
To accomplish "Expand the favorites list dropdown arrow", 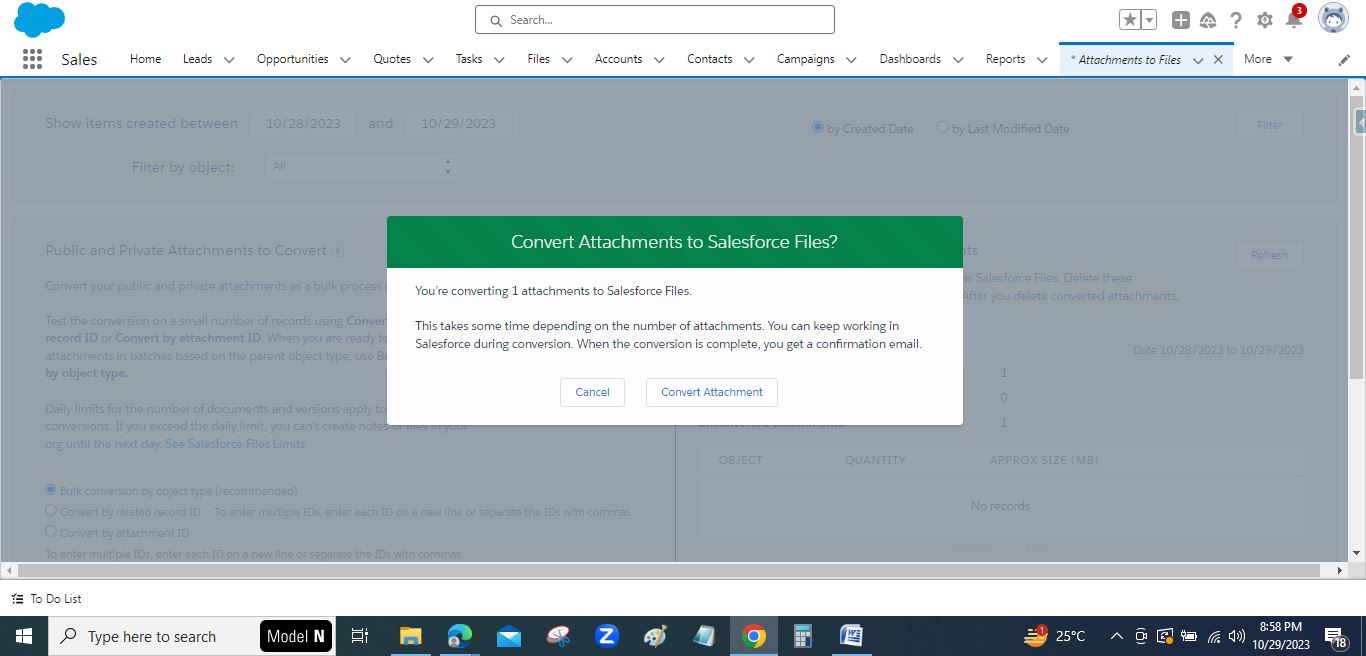I will point(1149,20).
